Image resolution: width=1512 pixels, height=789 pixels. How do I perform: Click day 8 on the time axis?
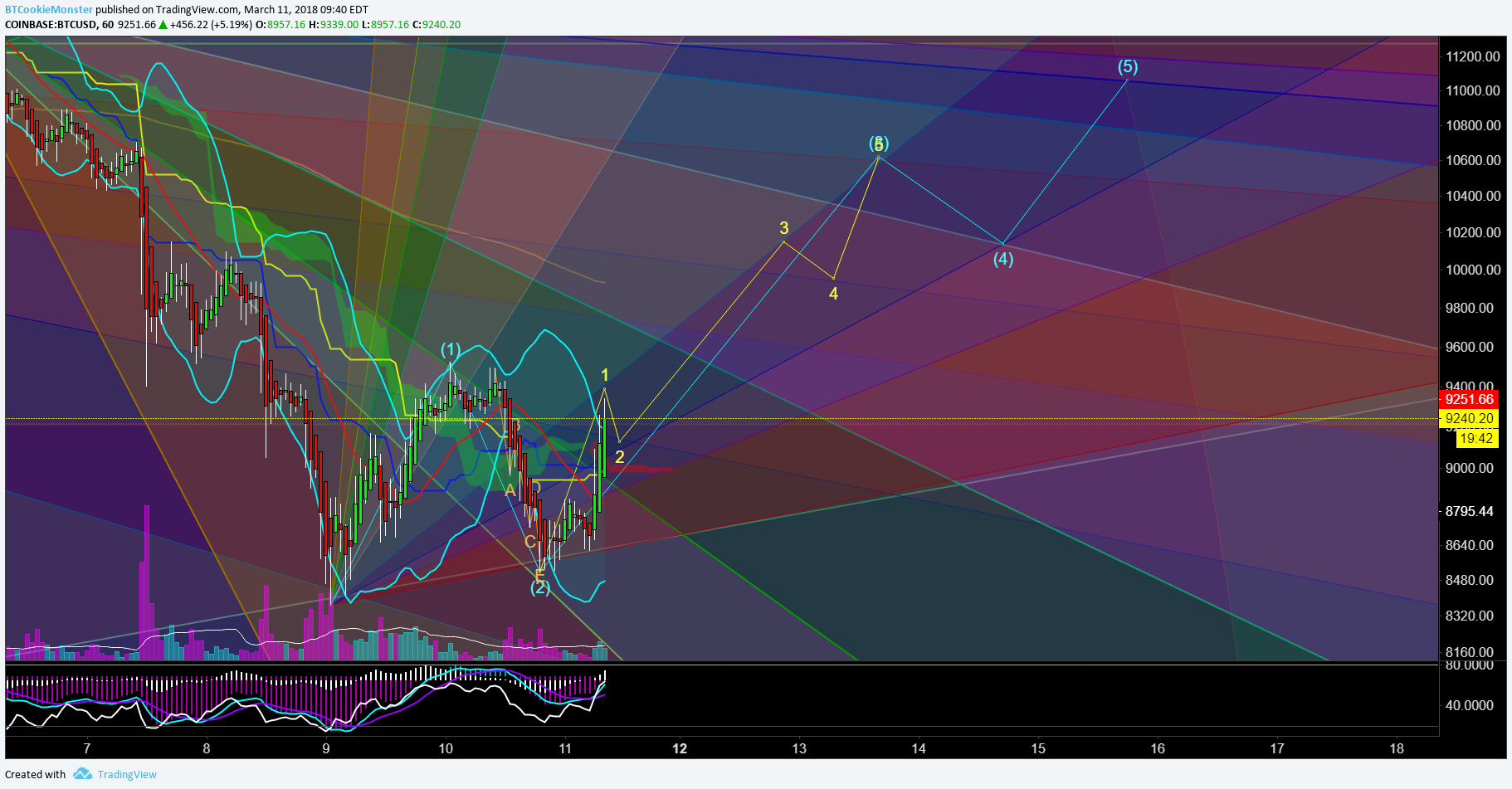(x=207, y=748)
